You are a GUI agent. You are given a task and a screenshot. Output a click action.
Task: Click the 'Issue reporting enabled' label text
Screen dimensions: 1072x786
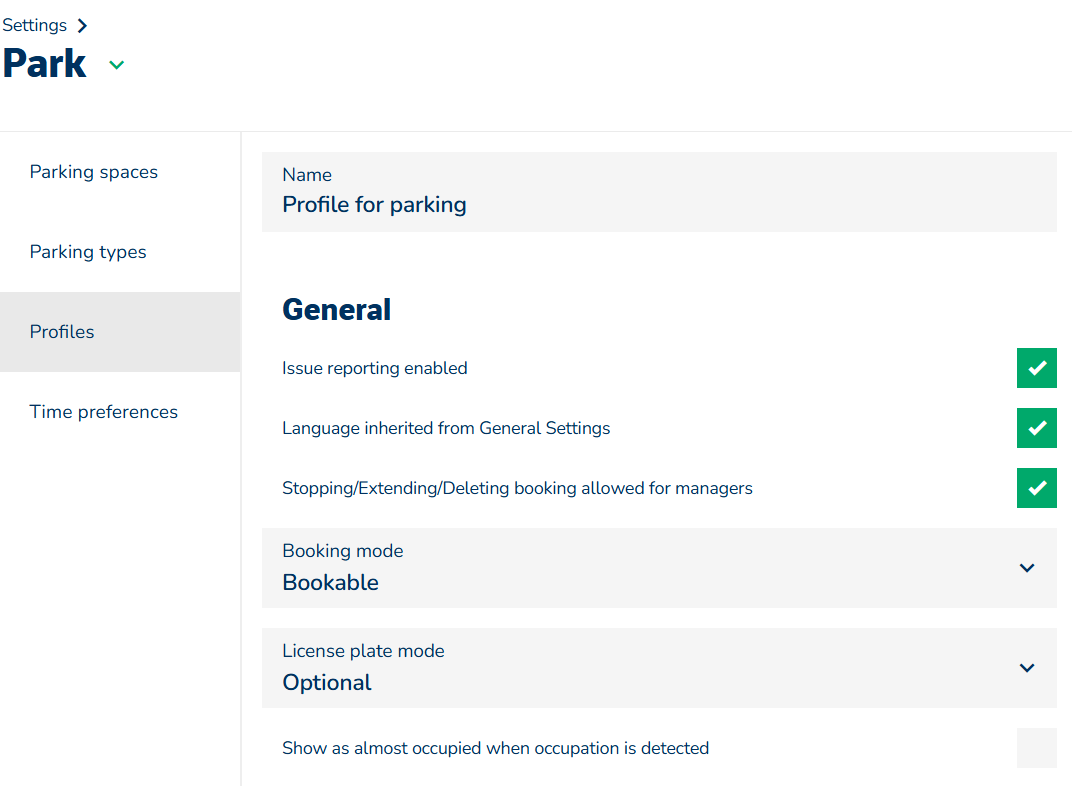tap(375, 368)
